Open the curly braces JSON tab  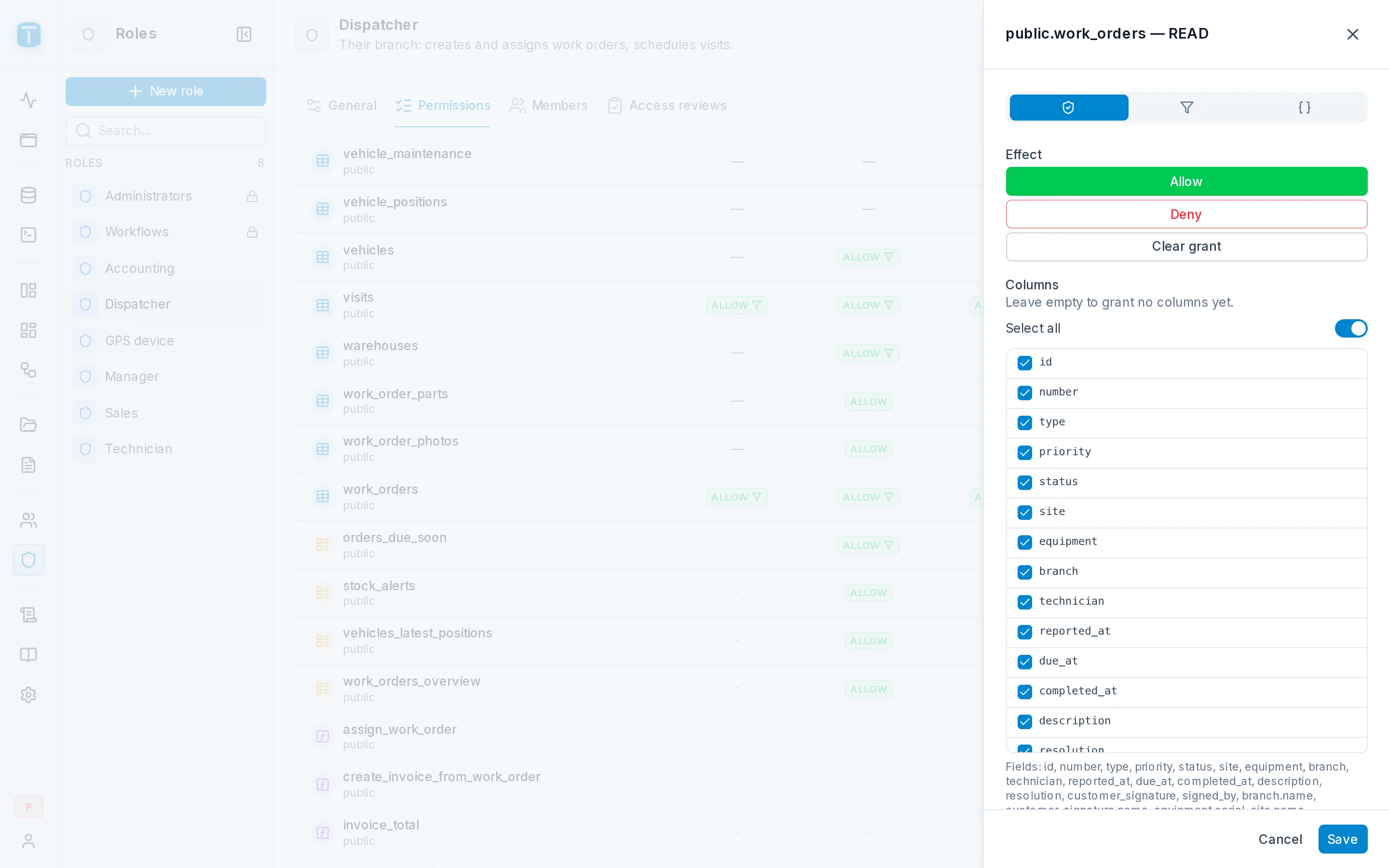click(x=1304, y=108)
